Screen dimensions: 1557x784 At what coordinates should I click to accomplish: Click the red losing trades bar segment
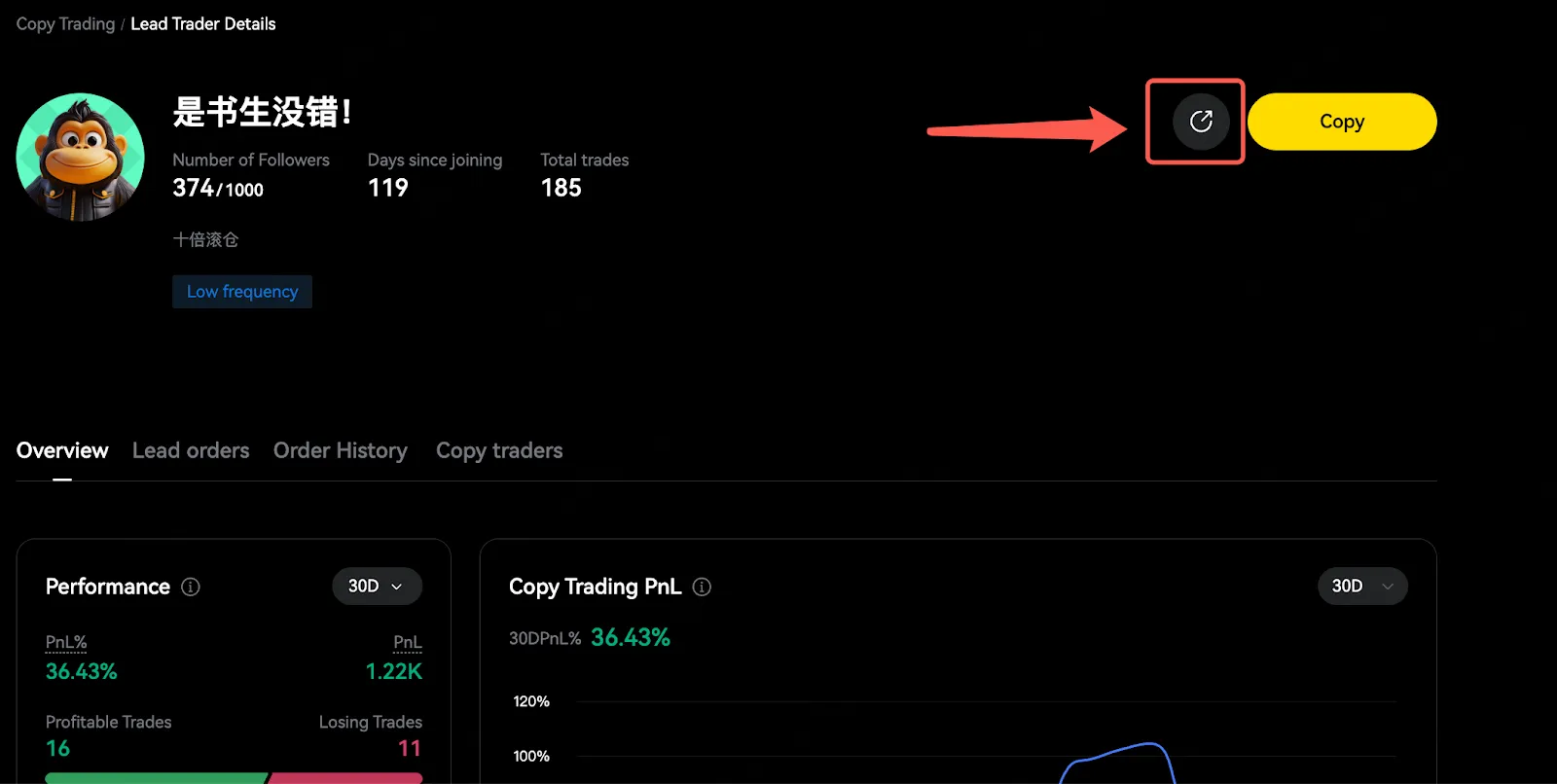pyautogui.click(x=345, y=778)
